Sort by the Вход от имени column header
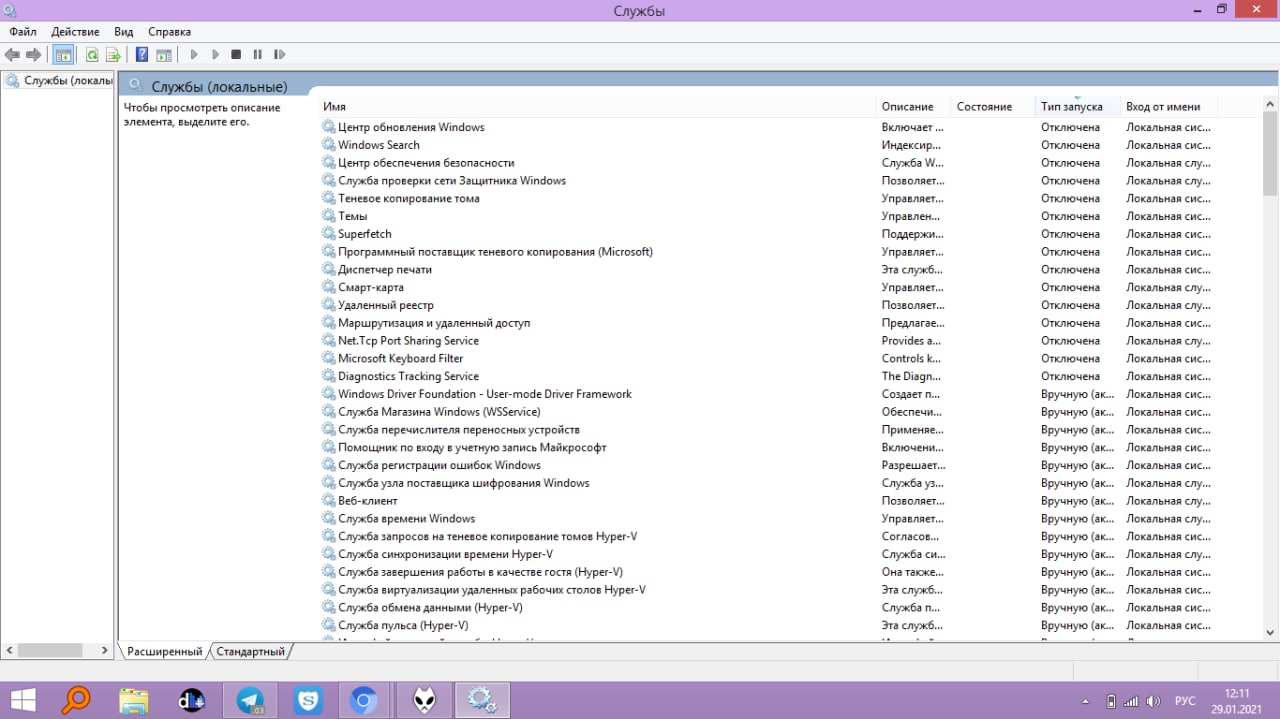Screen dimensions: 1280x719 pos(1169,106)
